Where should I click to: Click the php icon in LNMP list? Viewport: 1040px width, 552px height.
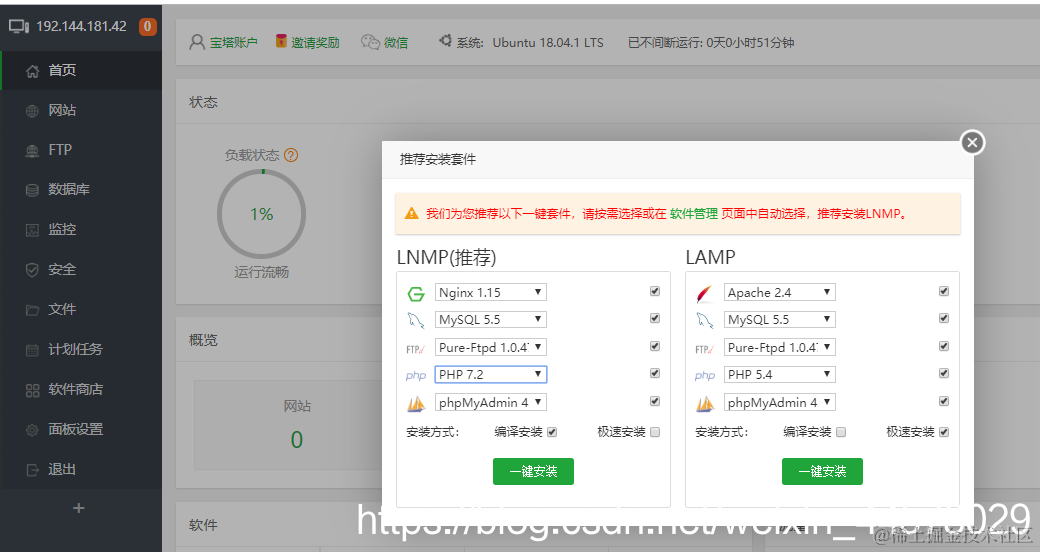(x=416, y=376)
